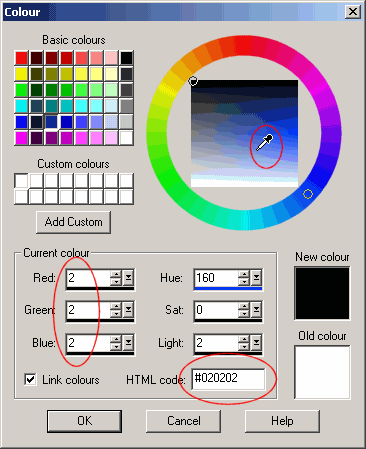Open the Light value dropdown arrow
The image size is (366, 449).
click(x=256, y=342)
